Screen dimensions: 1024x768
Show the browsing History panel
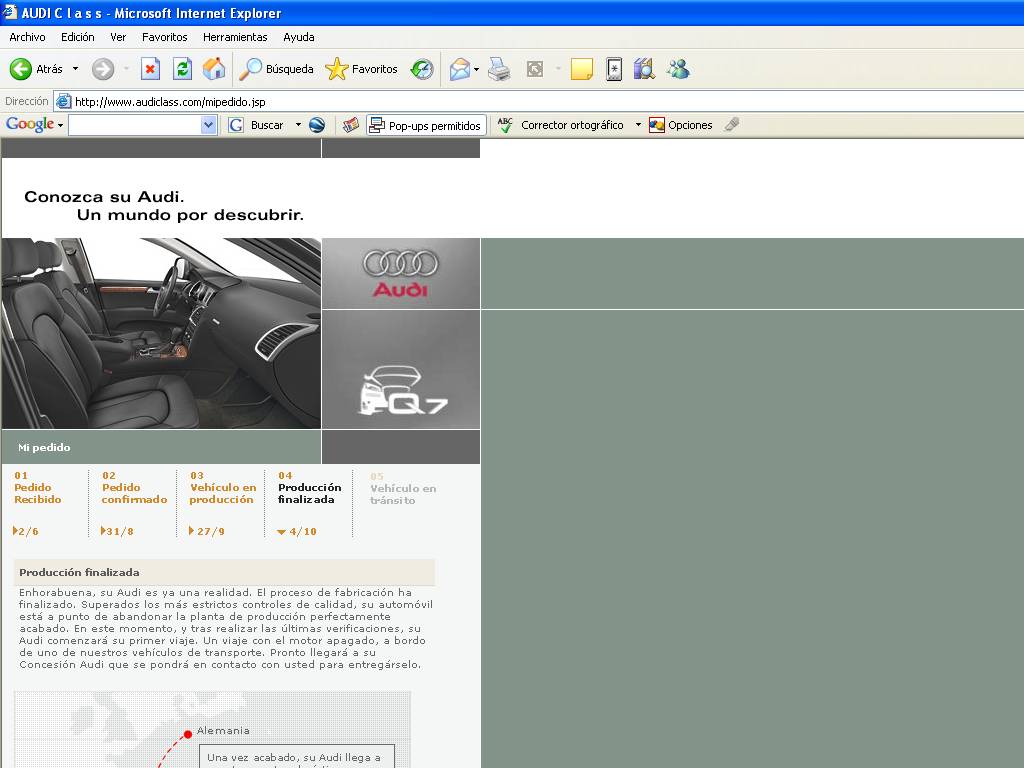tap(422, 69)
